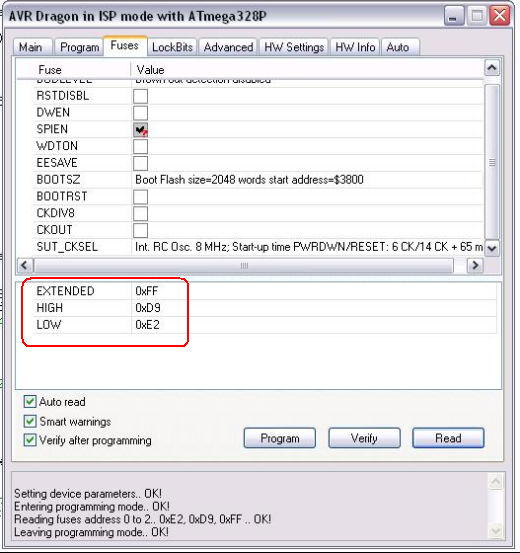Click the log panel scroll down arrow
The height and width of the screenshot is (553, 520).
(496, 531)
